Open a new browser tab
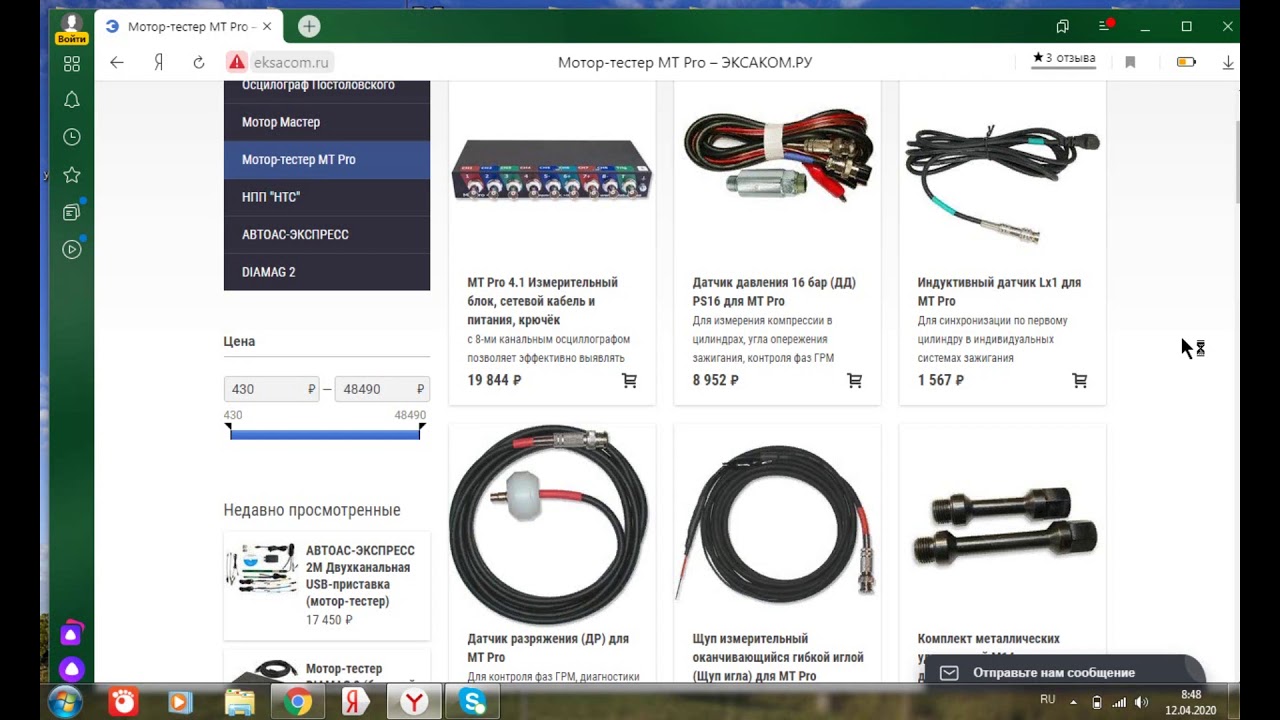 tap(309, 27)
